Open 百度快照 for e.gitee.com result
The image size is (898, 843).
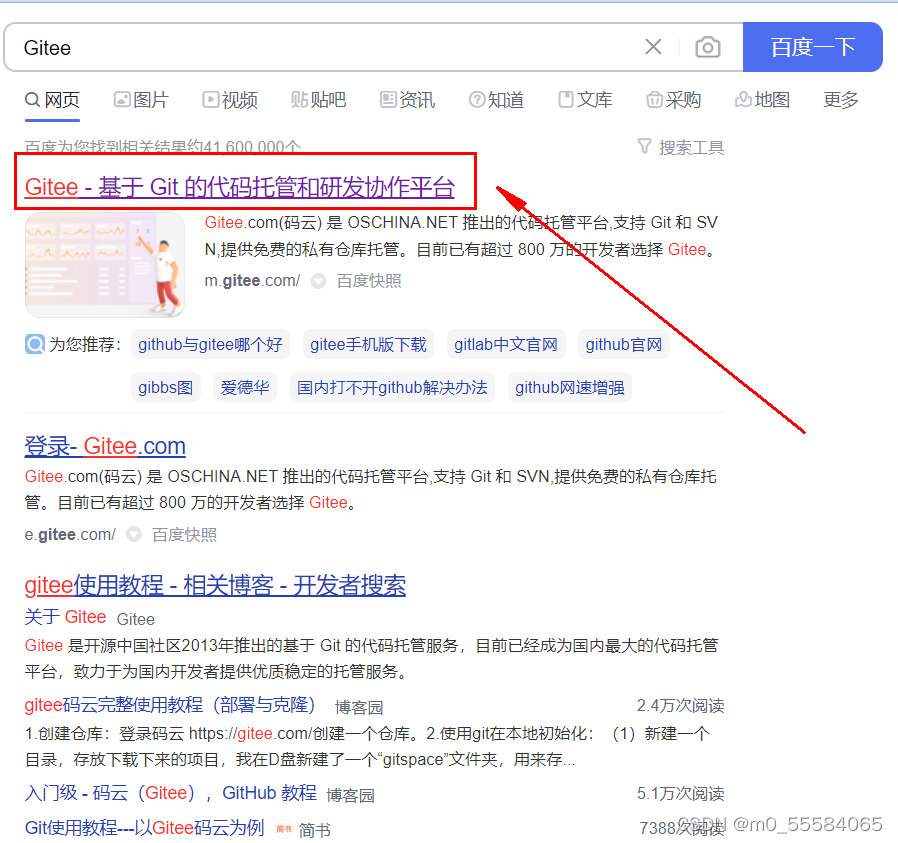click(x=184, y=534)
